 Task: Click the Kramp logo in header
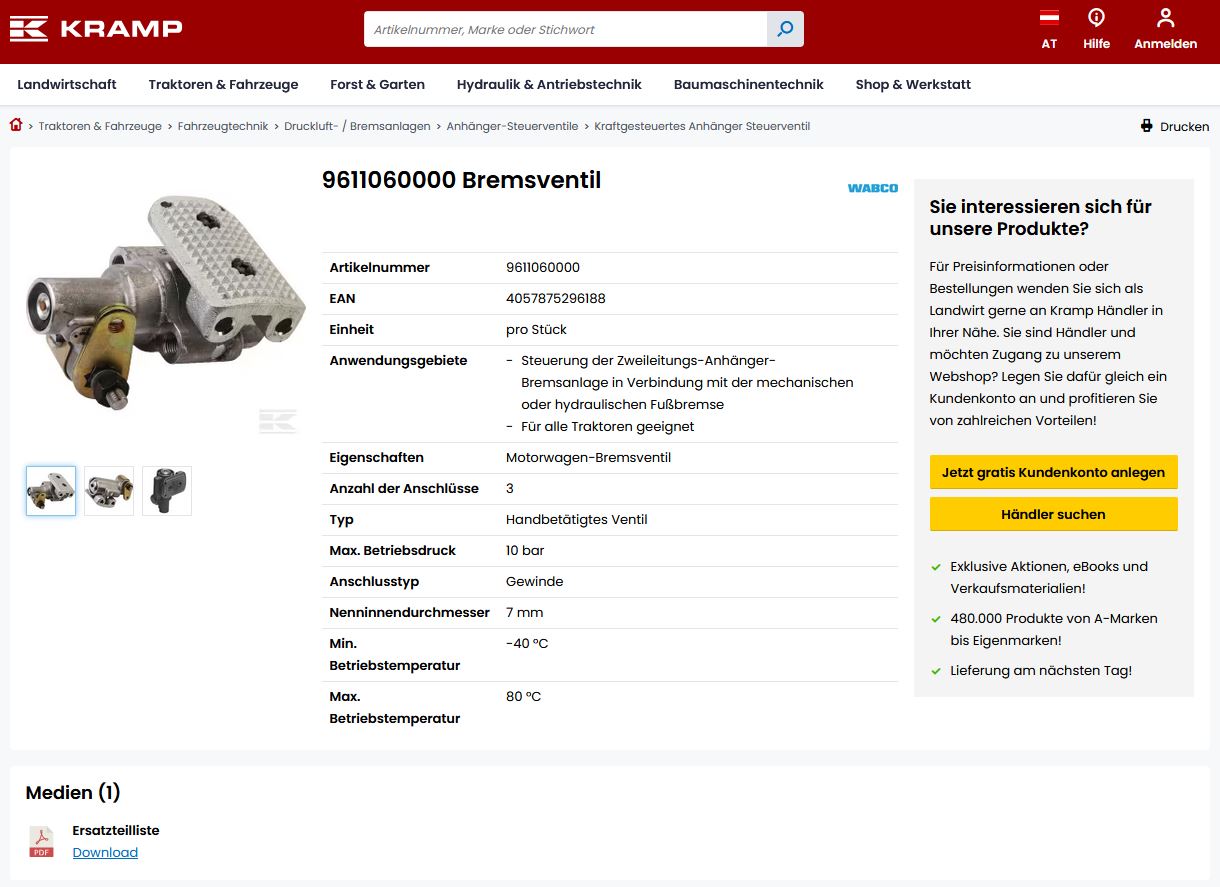point(96,29)
